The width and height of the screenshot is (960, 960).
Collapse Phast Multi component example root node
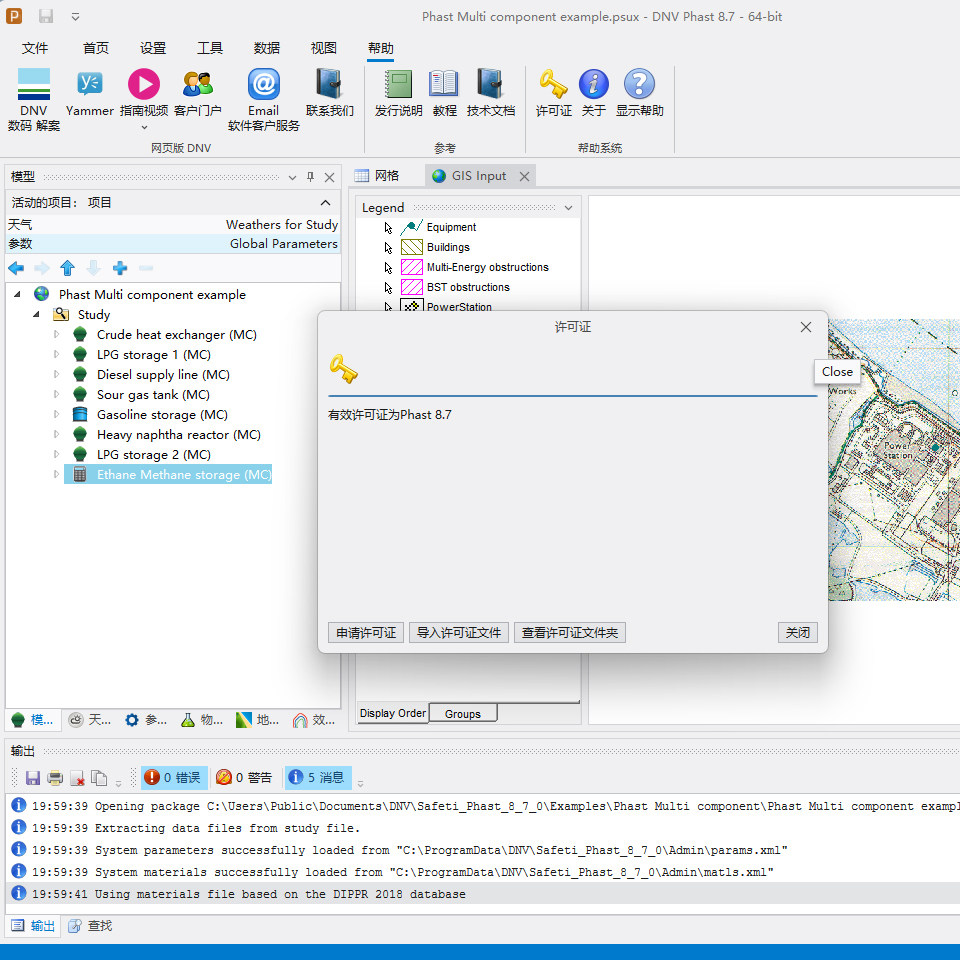pos(18,294)
